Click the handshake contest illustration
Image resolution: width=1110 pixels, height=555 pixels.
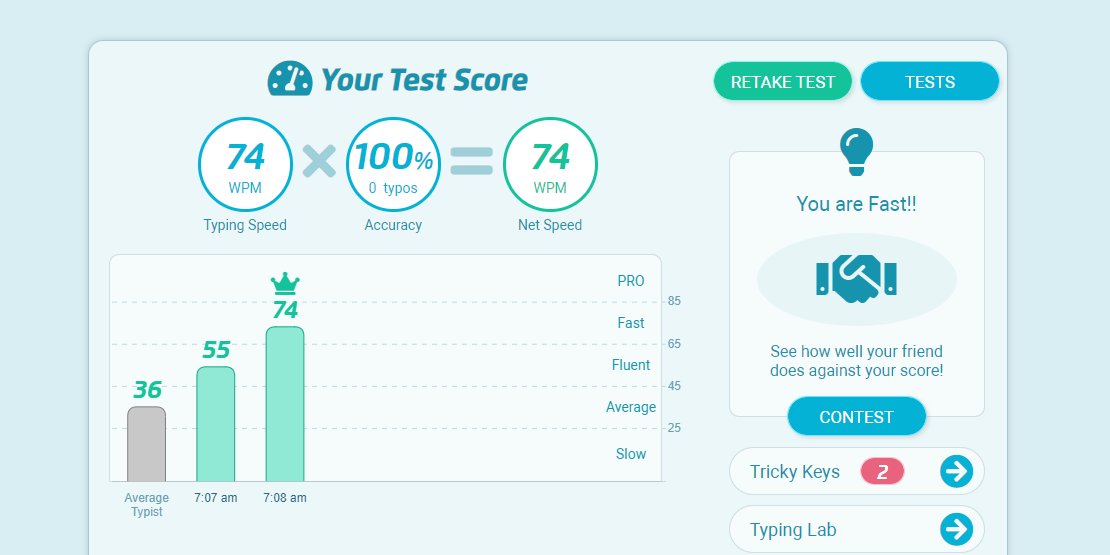856,278
